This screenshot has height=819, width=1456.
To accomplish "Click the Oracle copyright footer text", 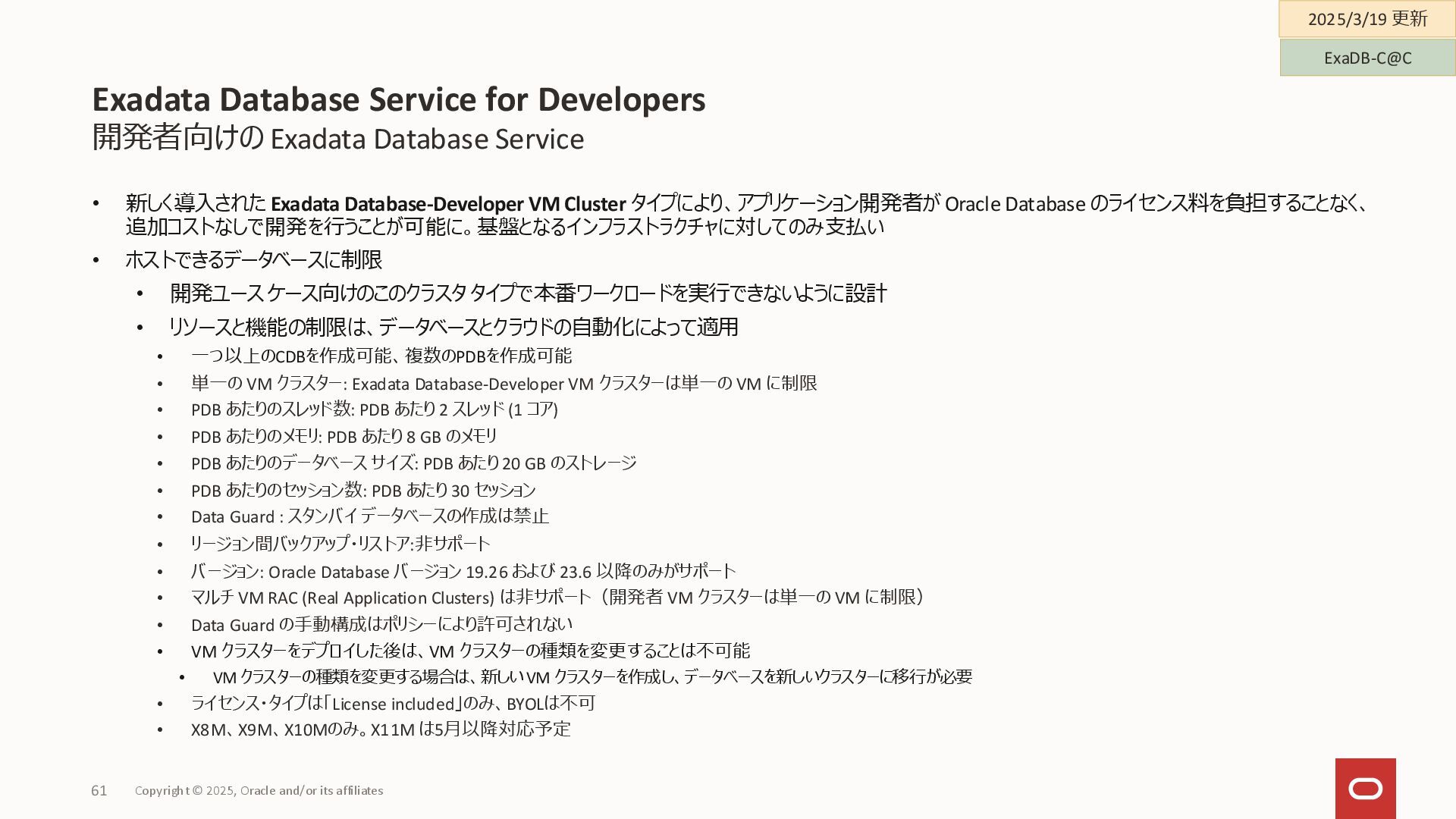I will pyautogui.click(x=259, y=791).
